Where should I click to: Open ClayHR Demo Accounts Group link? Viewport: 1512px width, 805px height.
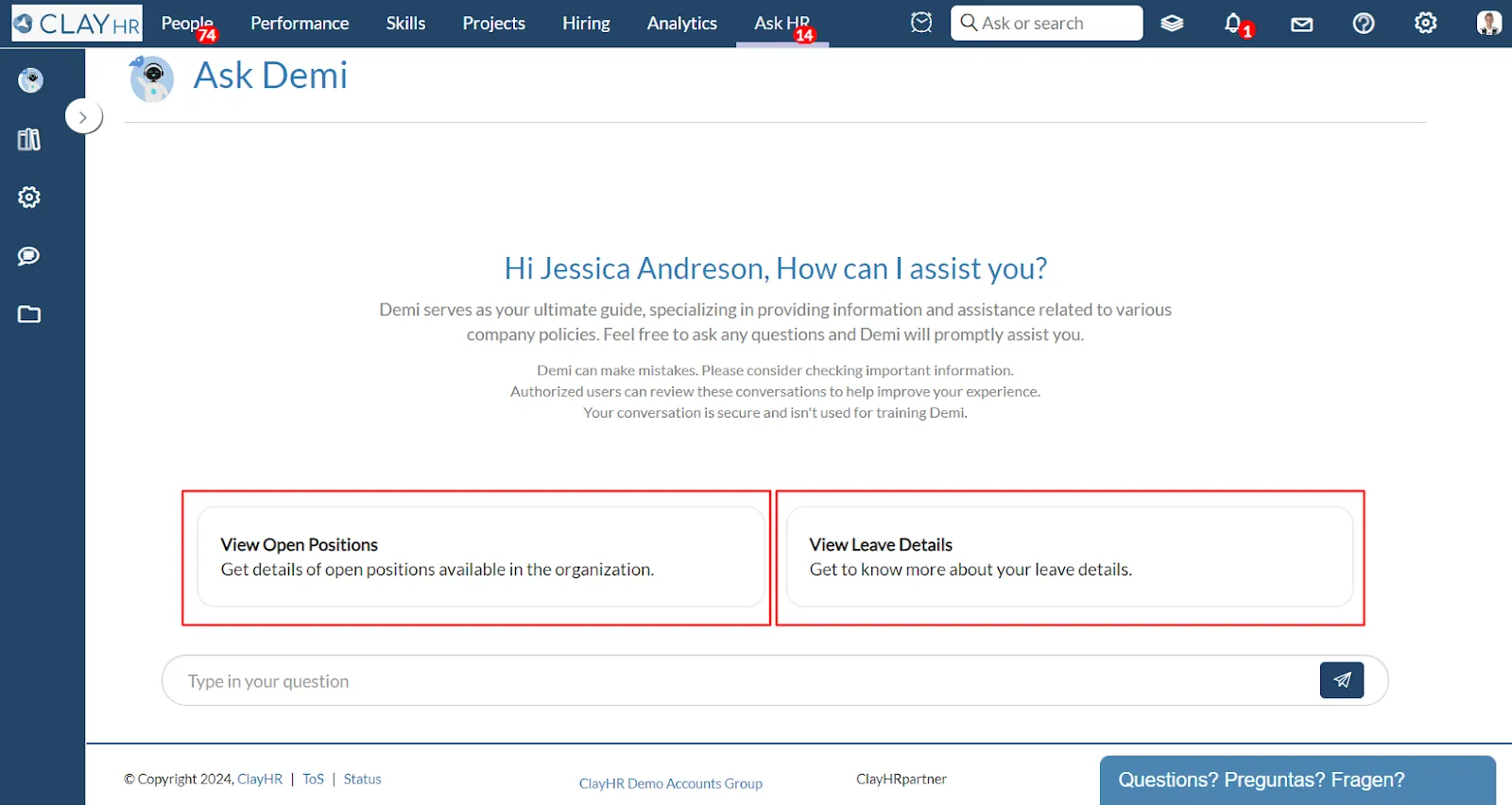[x=671, y=784]
